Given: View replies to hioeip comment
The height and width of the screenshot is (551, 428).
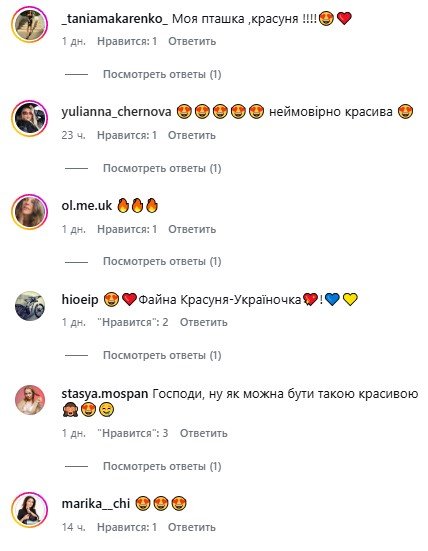Looking at the screenshot, I should point(162,355).
